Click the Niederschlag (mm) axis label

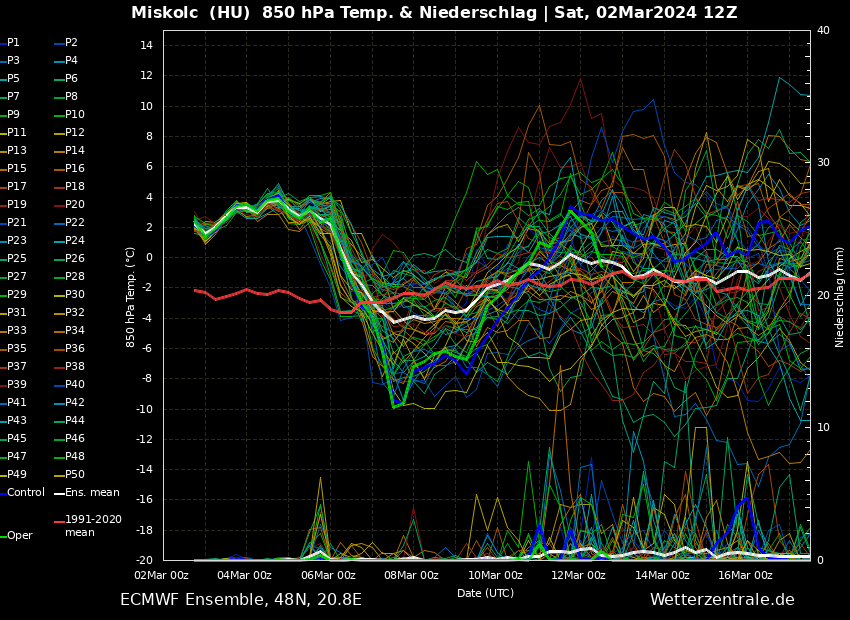(x=840, y=297)
